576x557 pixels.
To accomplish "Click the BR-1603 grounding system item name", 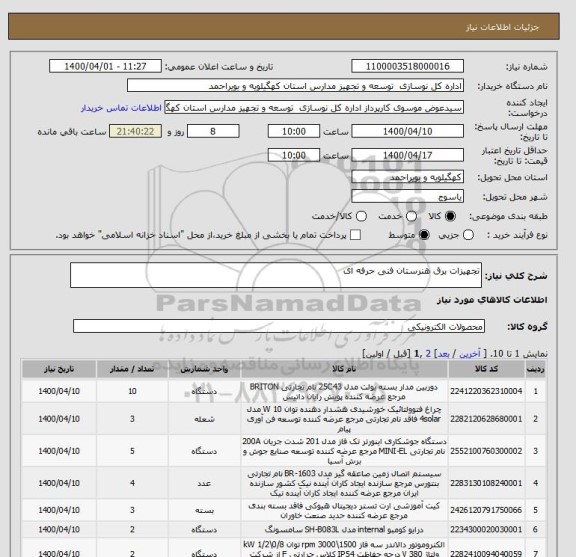I will pos(344,483).
